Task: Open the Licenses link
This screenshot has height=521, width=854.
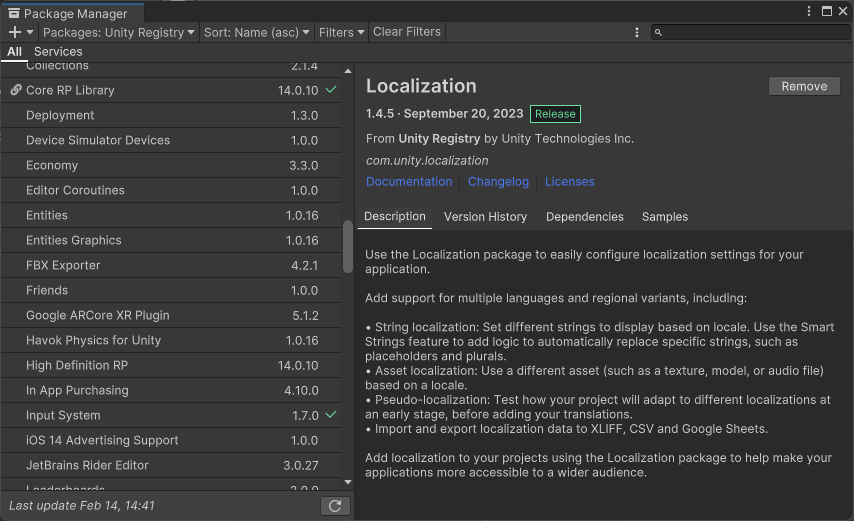Action: pos(570,182)
